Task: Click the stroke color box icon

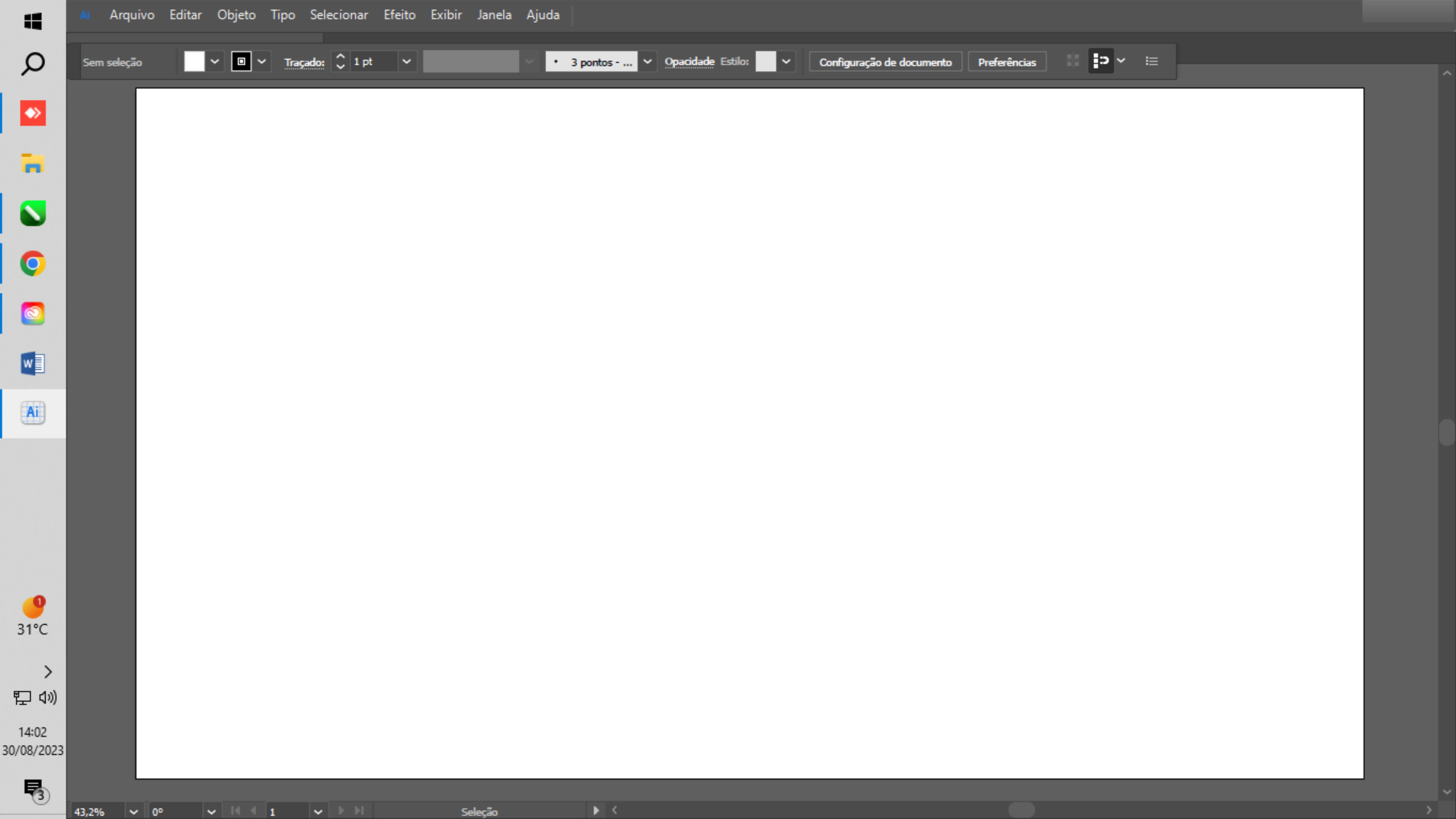Action: [241, 62]
